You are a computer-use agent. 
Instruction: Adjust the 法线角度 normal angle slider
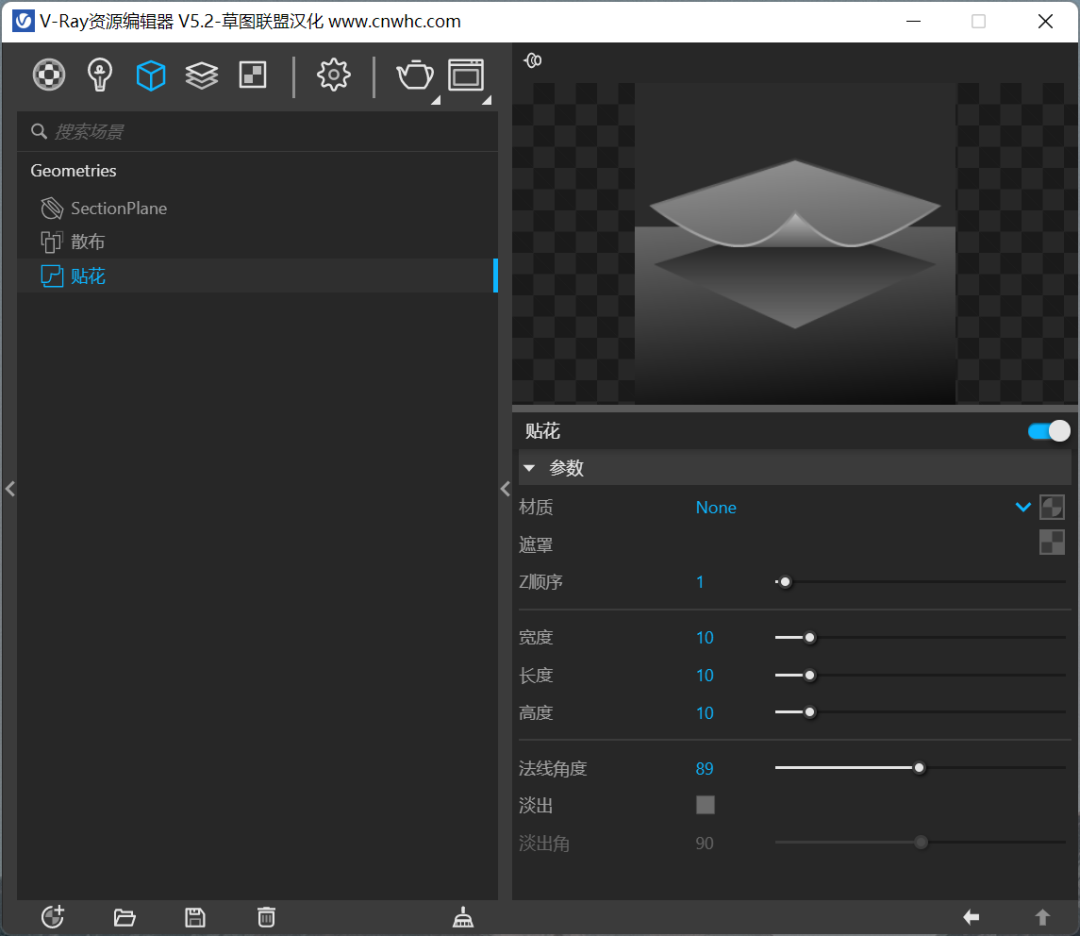[x=919, y=768]
